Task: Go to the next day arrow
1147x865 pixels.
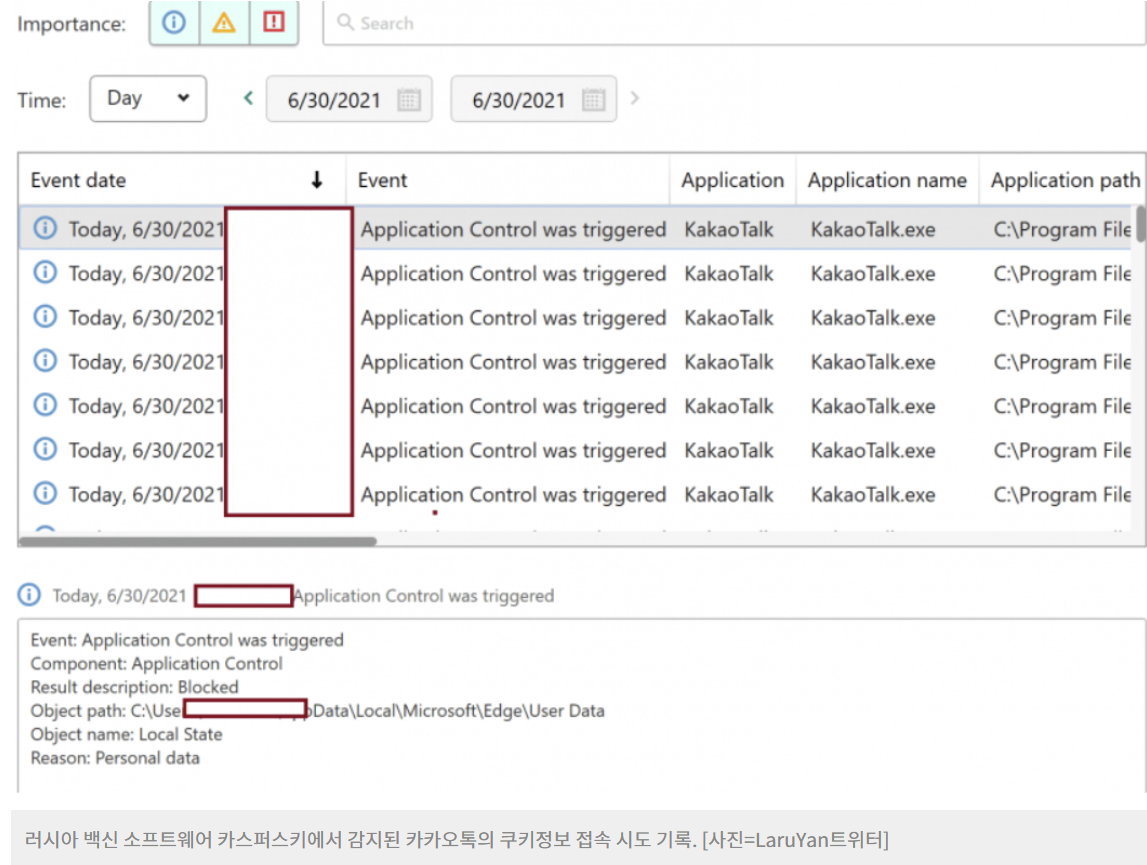Action: point(634,98)
